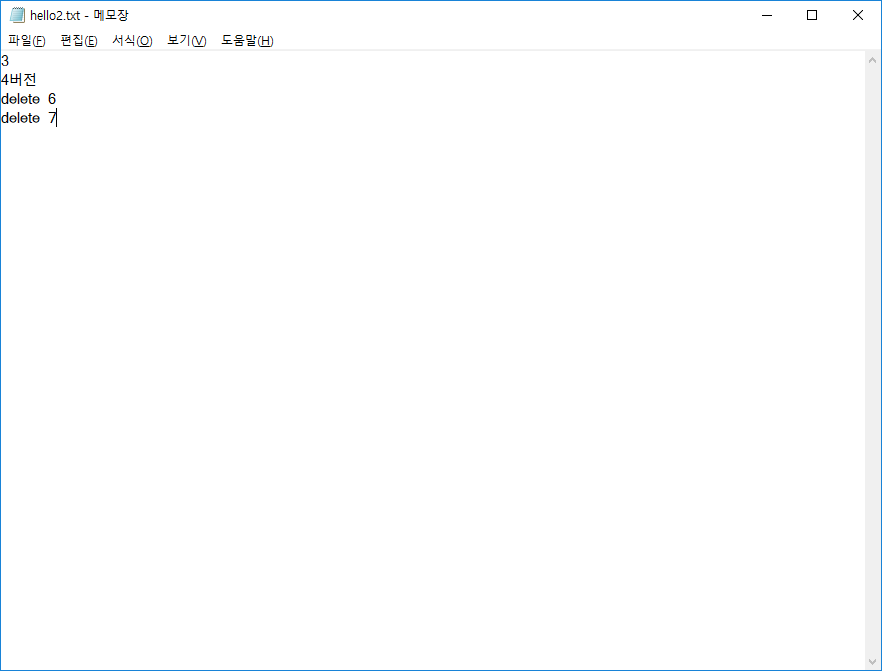882x671 pixels.
Task: Close the hello2.txt Notepad window
Action: 857,15
